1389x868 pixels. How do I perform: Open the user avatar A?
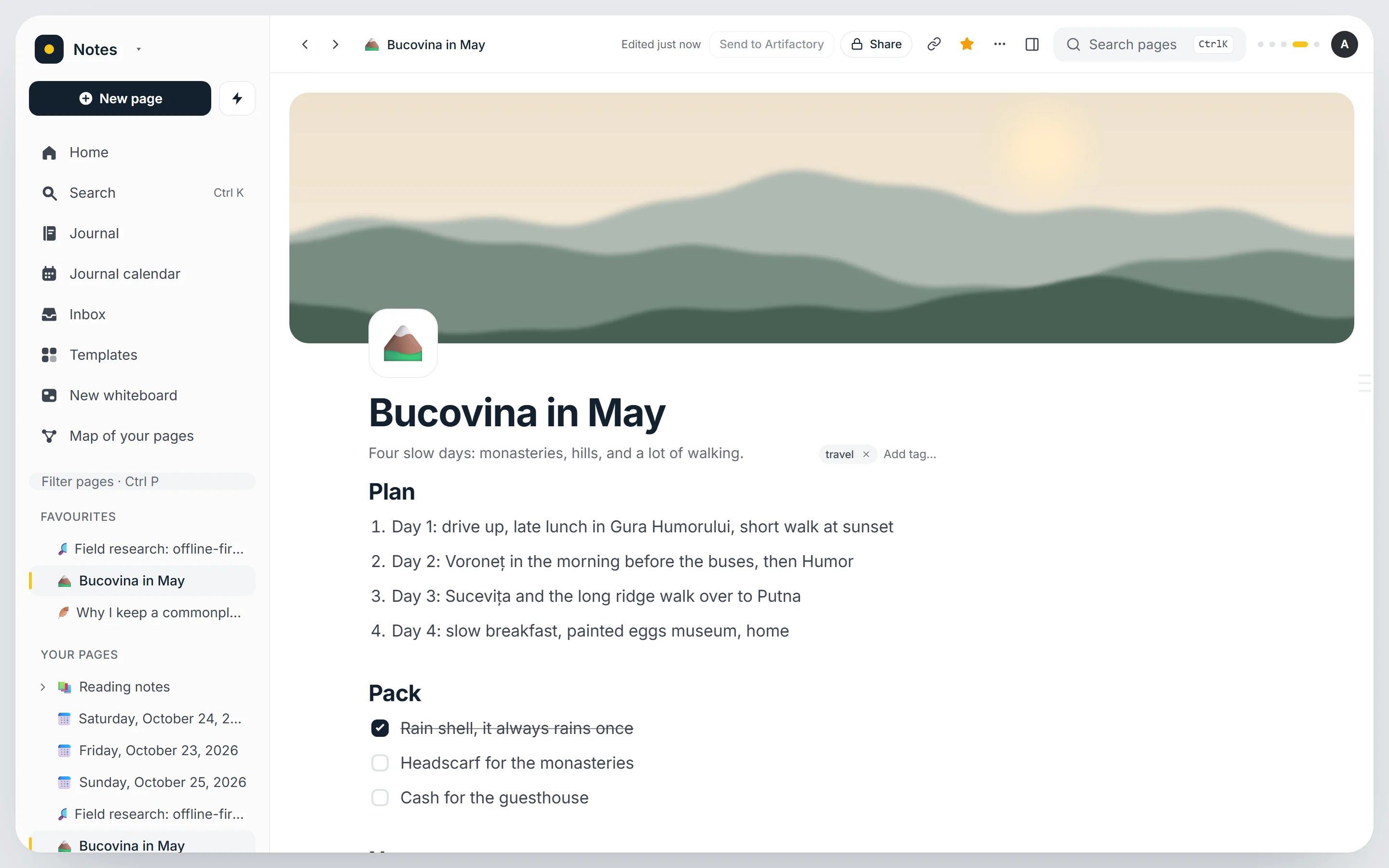1344,44
